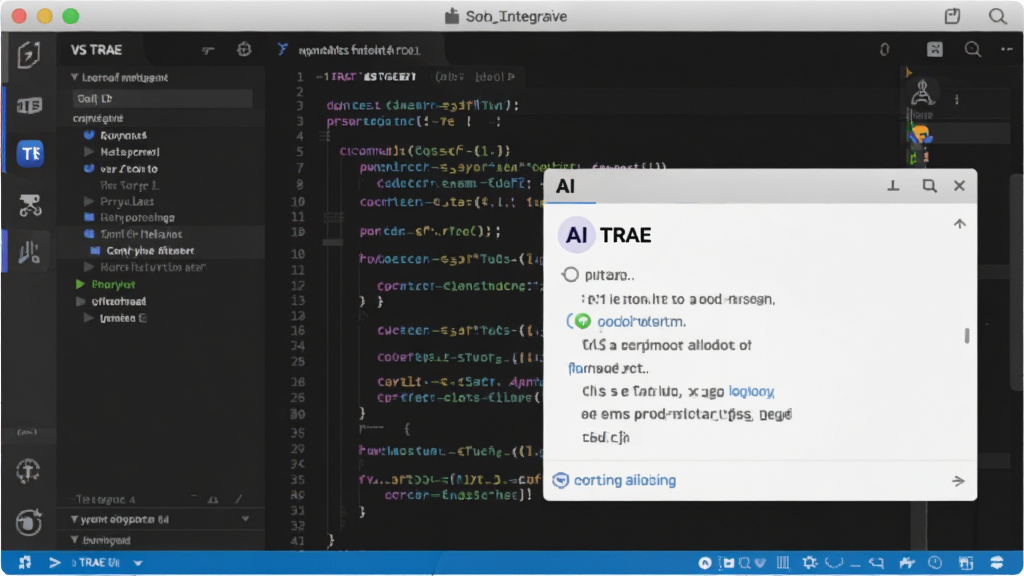The width and height of the screenshot is (1024, 576).
Task: Open the gear icon in the blue status bar
Action: [810, 562]
